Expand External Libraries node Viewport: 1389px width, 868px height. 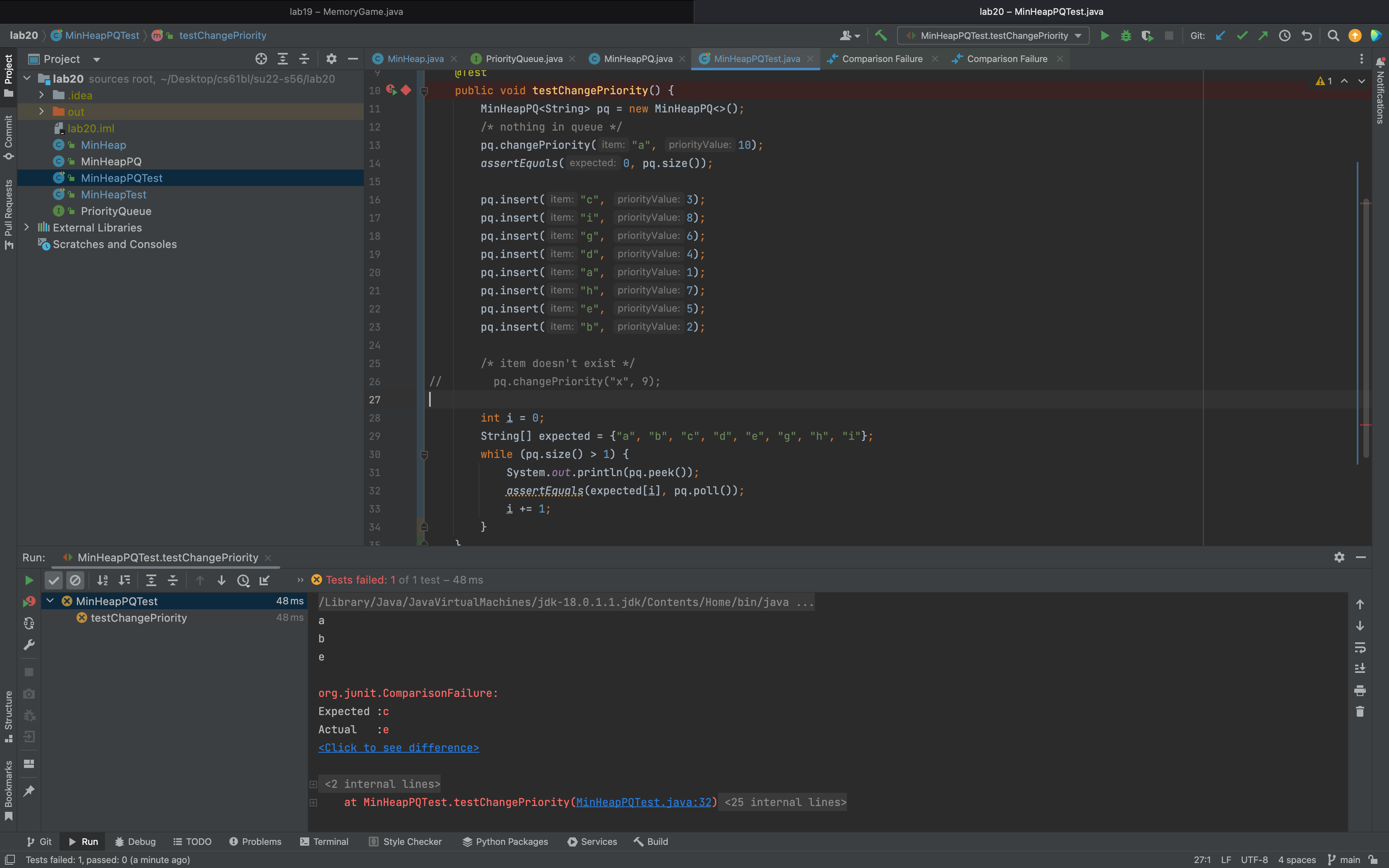coord(26,227)
